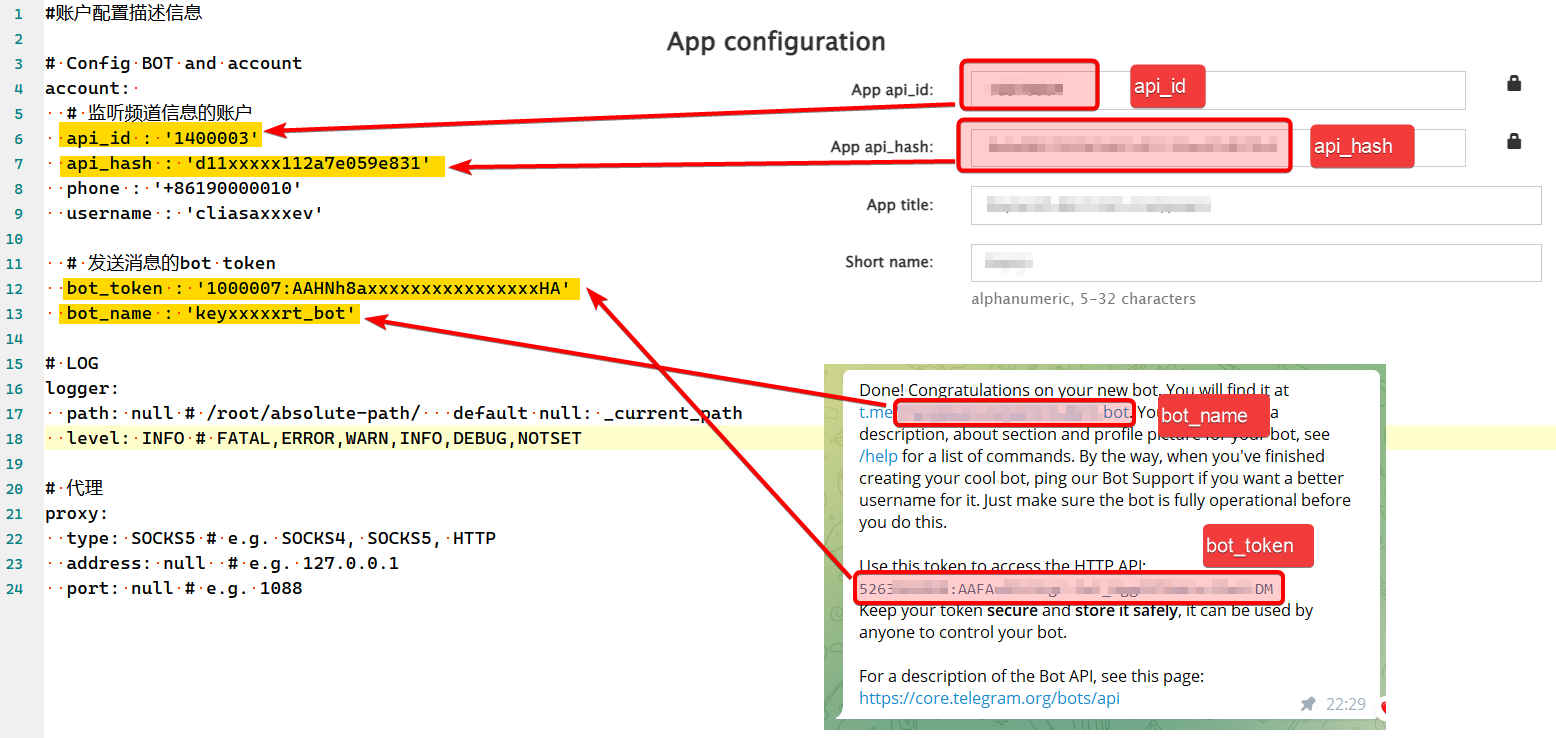1556x738 pixels.
Task: Open the core.telegram.org/bots/api link
Action: (x=988, y=698)
